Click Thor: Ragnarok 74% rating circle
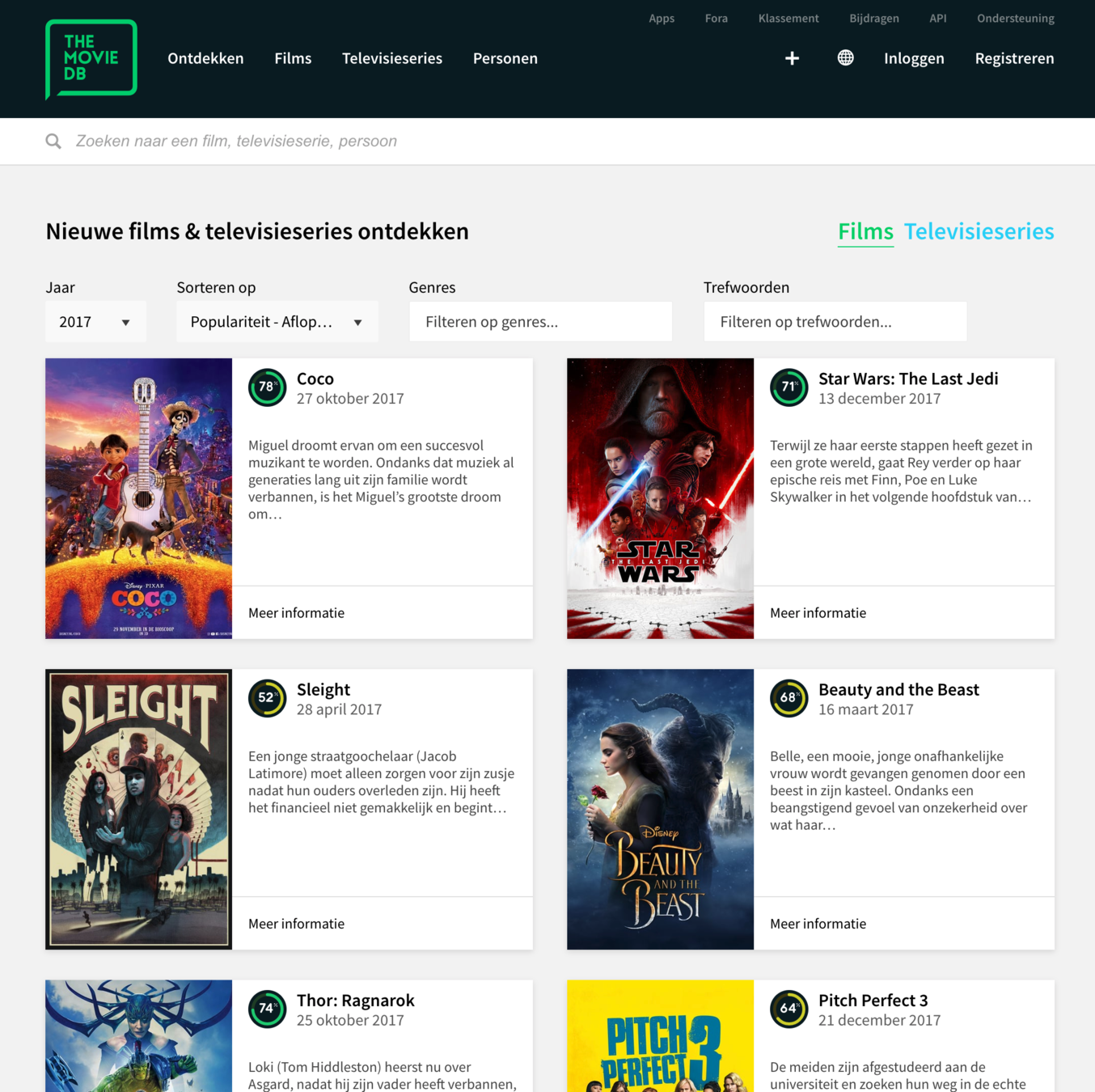 tap(267, 1009)
